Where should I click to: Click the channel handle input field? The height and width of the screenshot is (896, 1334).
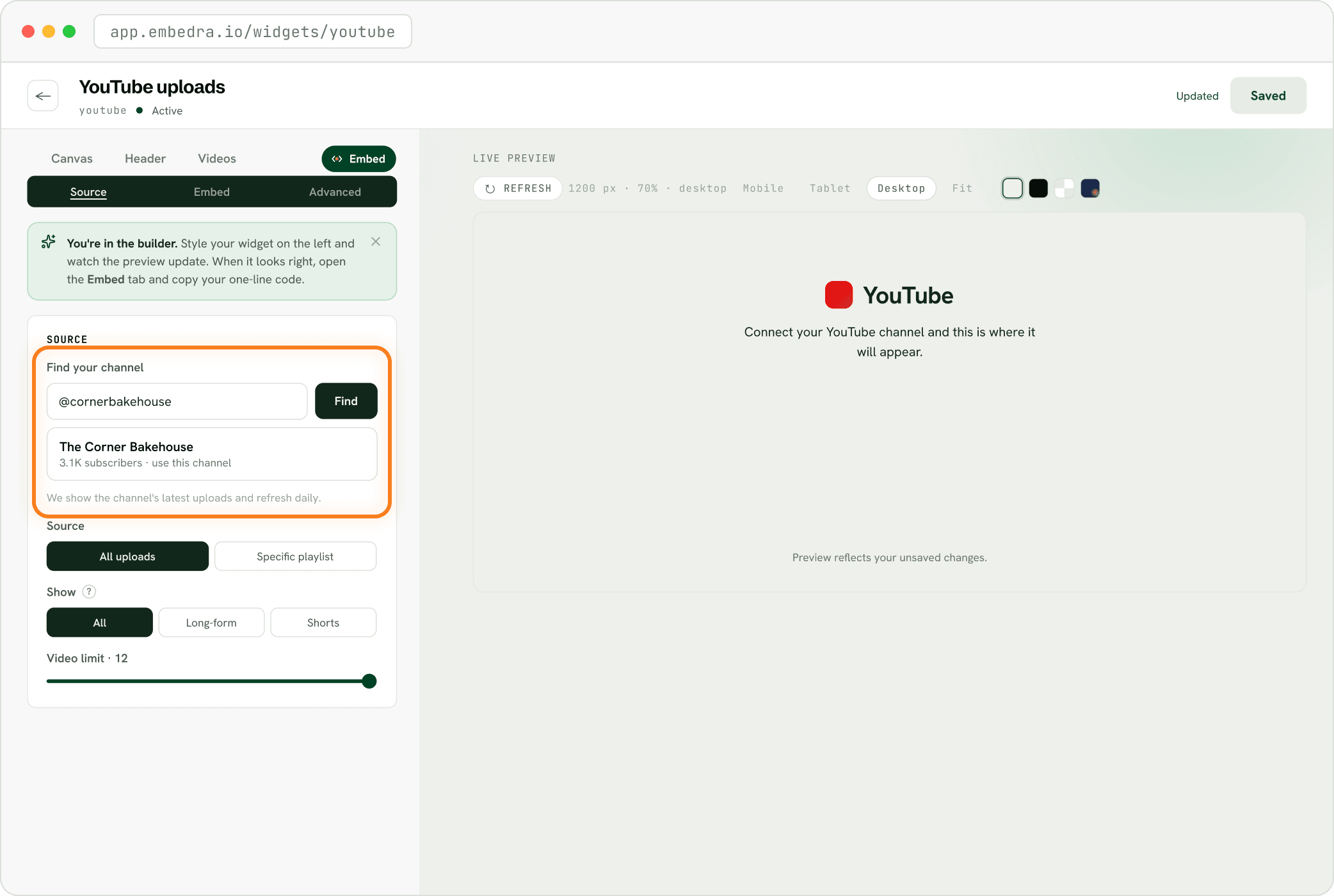[177, 401]
